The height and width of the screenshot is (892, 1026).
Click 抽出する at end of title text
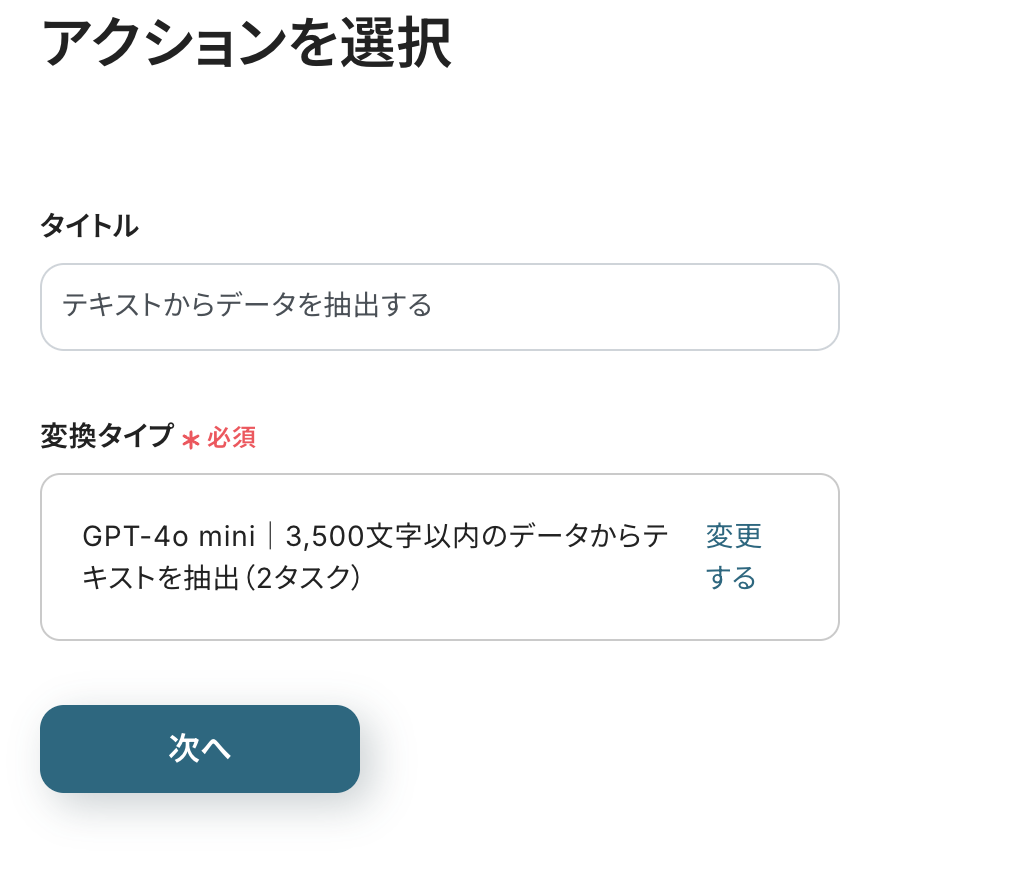pyautogui.click(x=379, y=305)
